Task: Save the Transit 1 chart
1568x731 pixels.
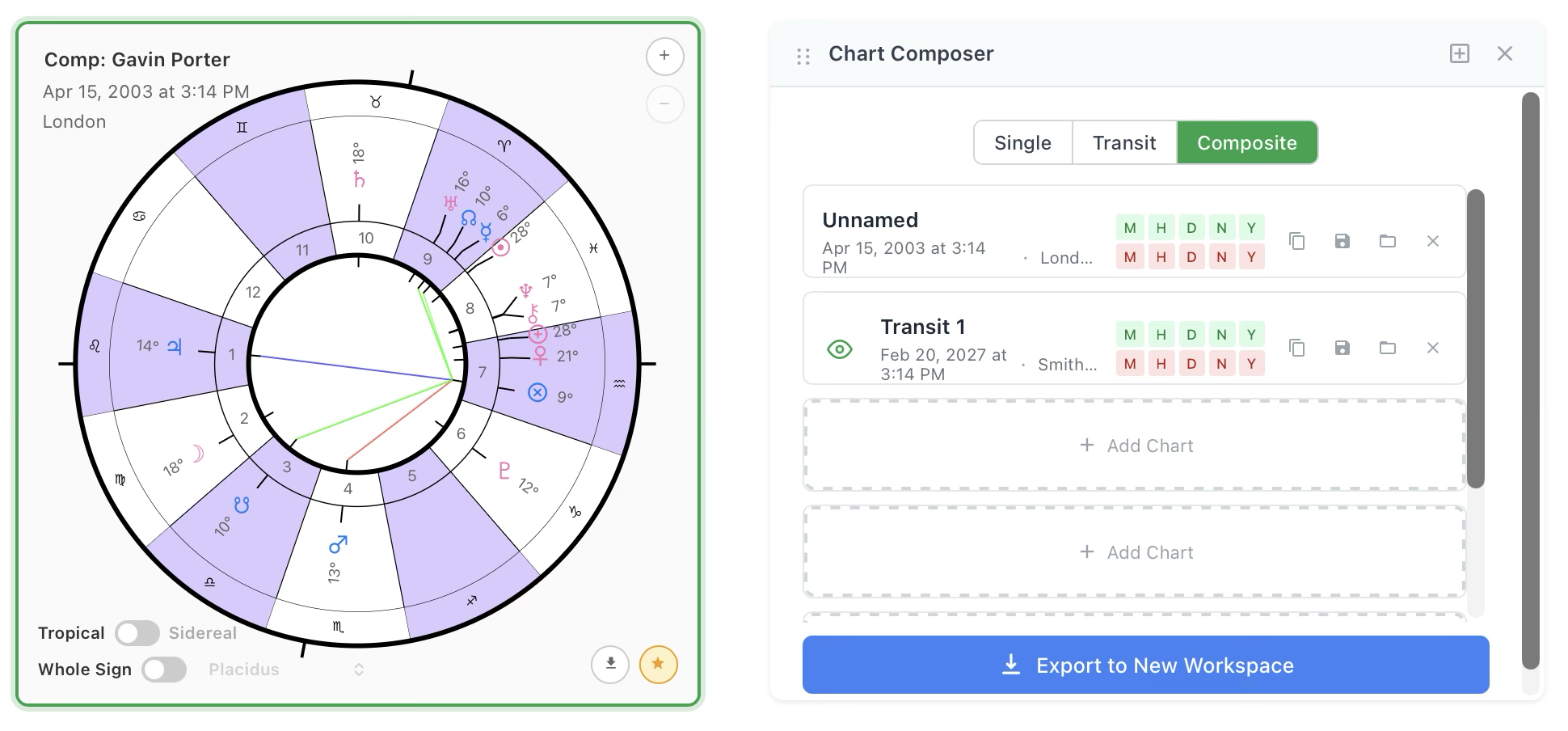Action: coord(1342,348)
